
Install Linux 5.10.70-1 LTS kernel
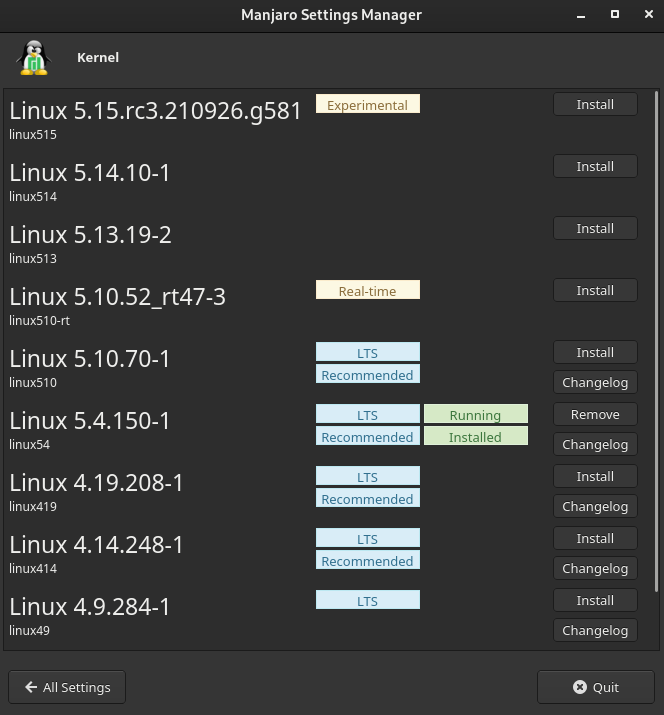595,353
